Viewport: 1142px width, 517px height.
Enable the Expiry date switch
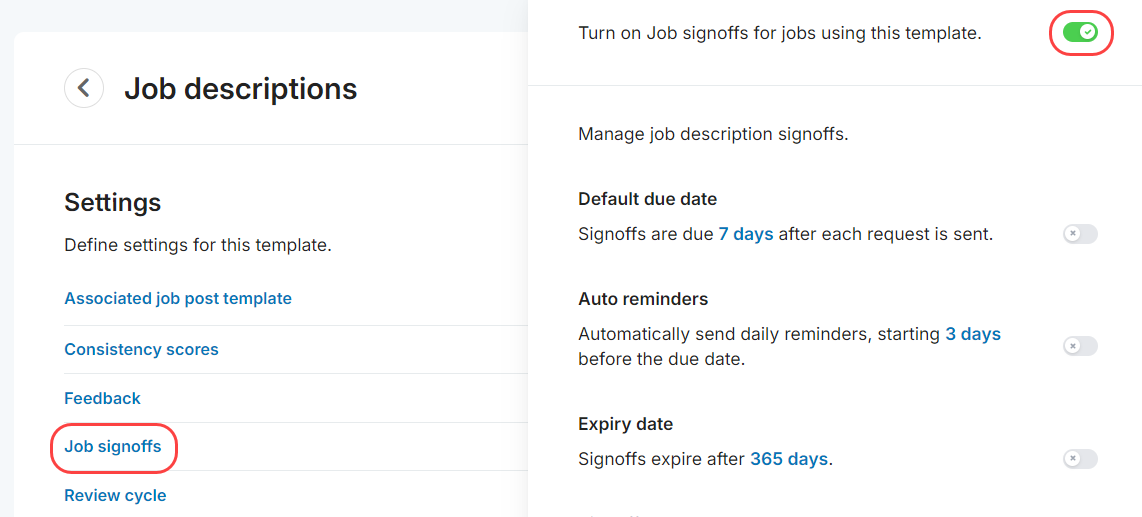pos(1080,459)
